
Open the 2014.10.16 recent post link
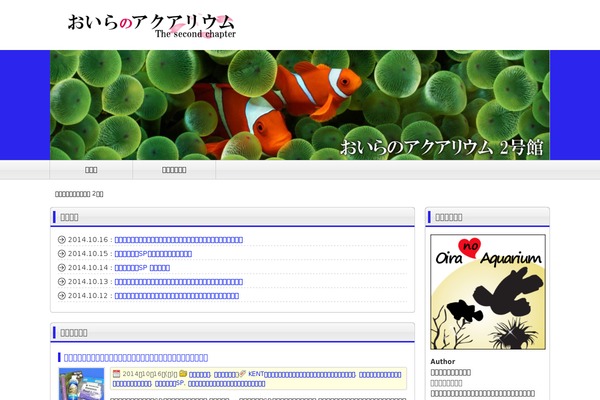click(179, 240)
